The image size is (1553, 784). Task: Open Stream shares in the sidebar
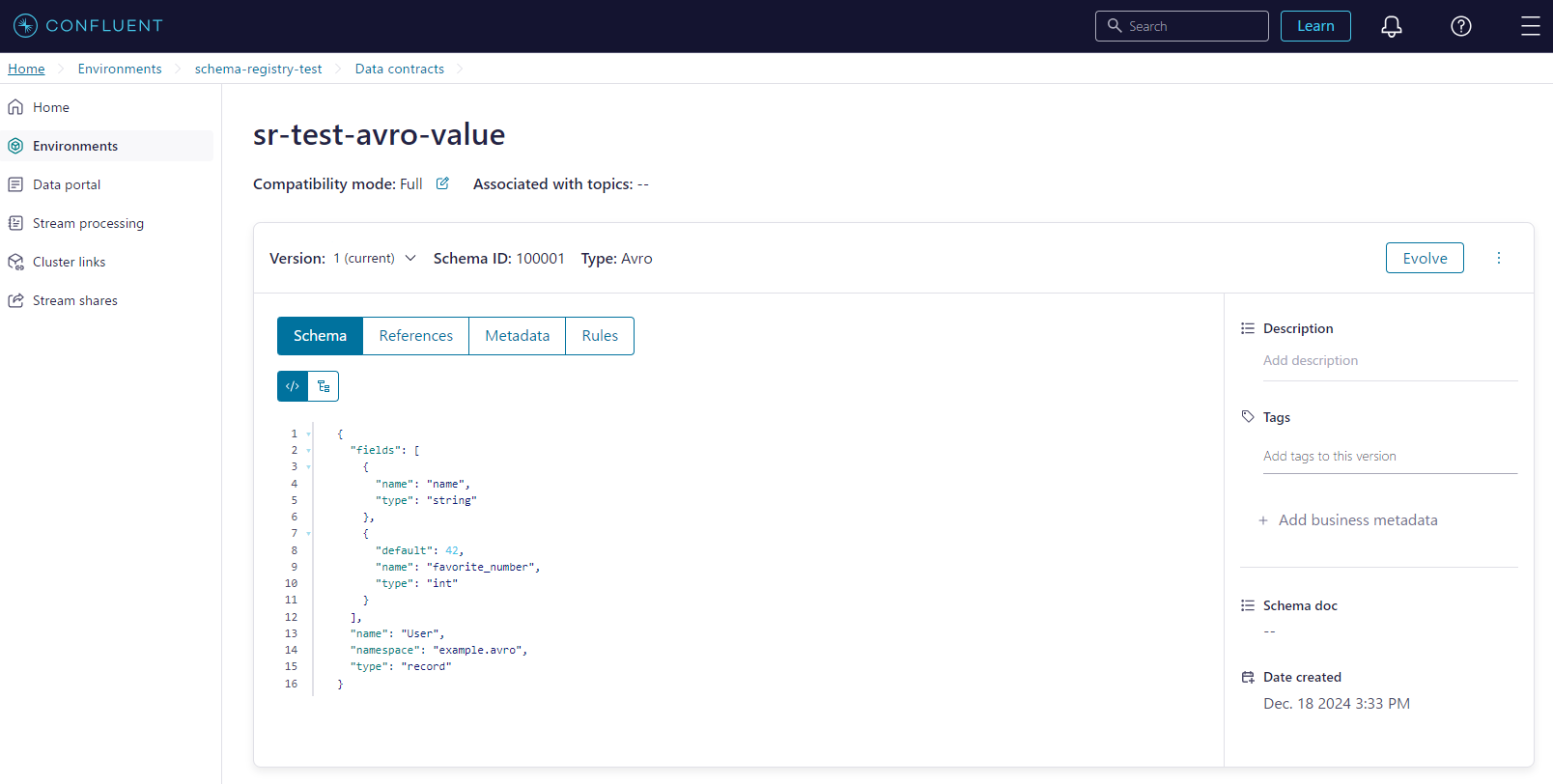pos(106,300)
